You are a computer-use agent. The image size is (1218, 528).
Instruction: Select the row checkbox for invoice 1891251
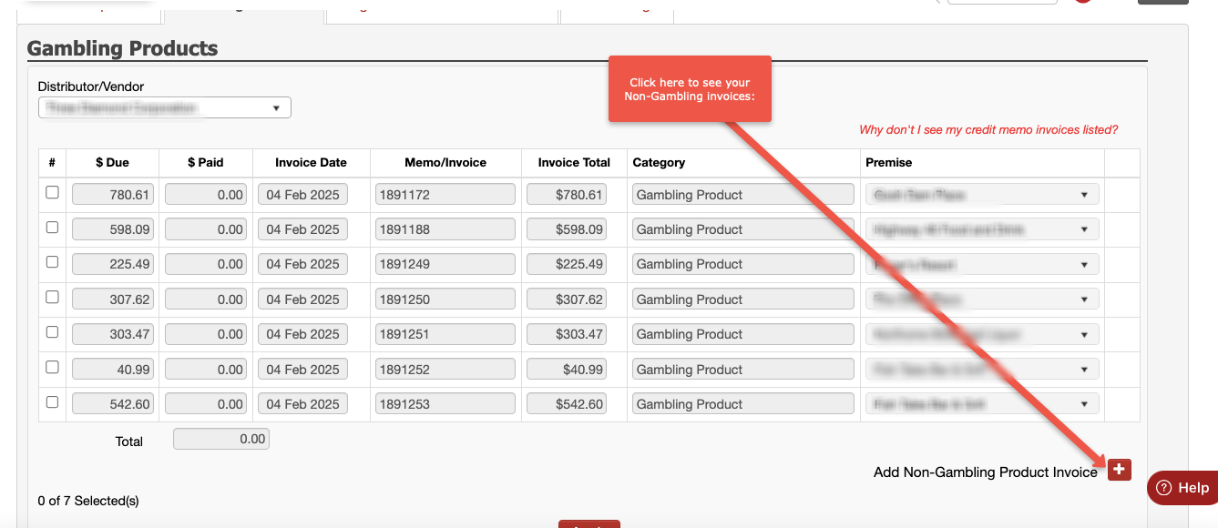[x=52, y=333]
